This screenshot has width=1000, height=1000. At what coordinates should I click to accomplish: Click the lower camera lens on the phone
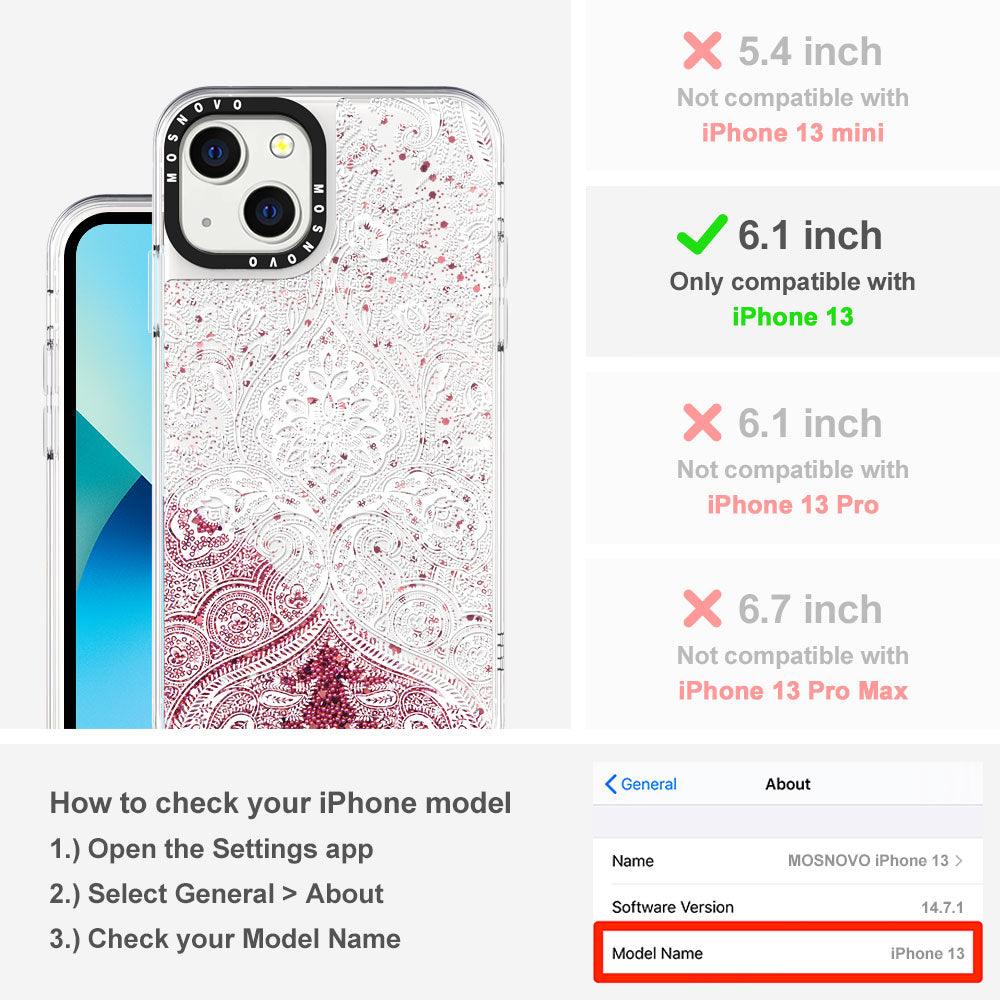click(x=270, y=210)
